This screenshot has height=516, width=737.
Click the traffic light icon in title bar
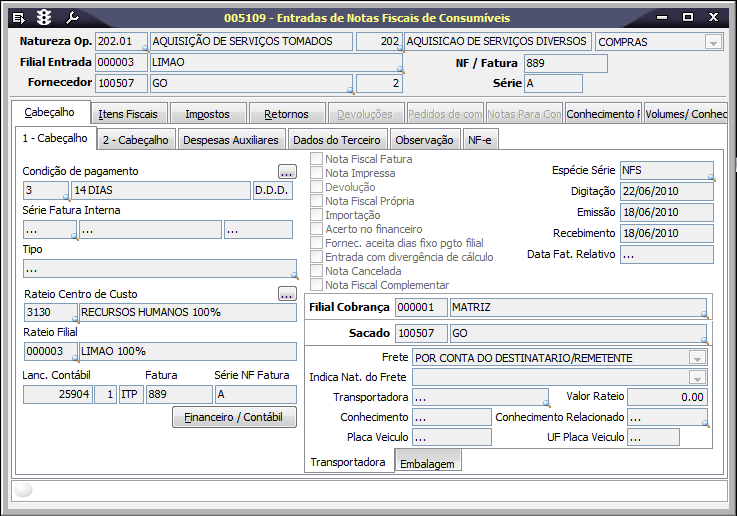click(x=44, y=18)
